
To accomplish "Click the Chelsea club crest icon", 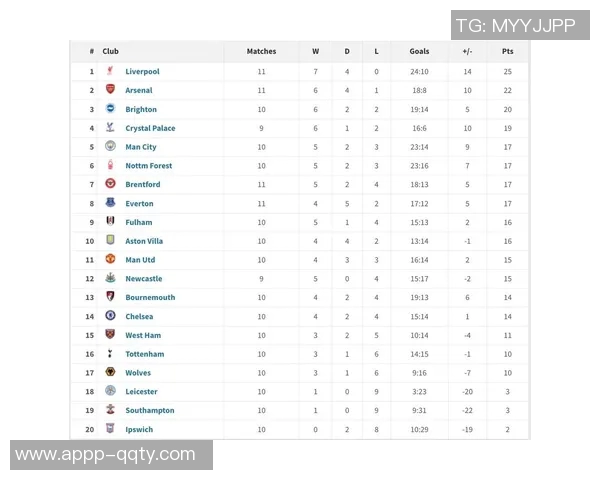I will 110,316.
